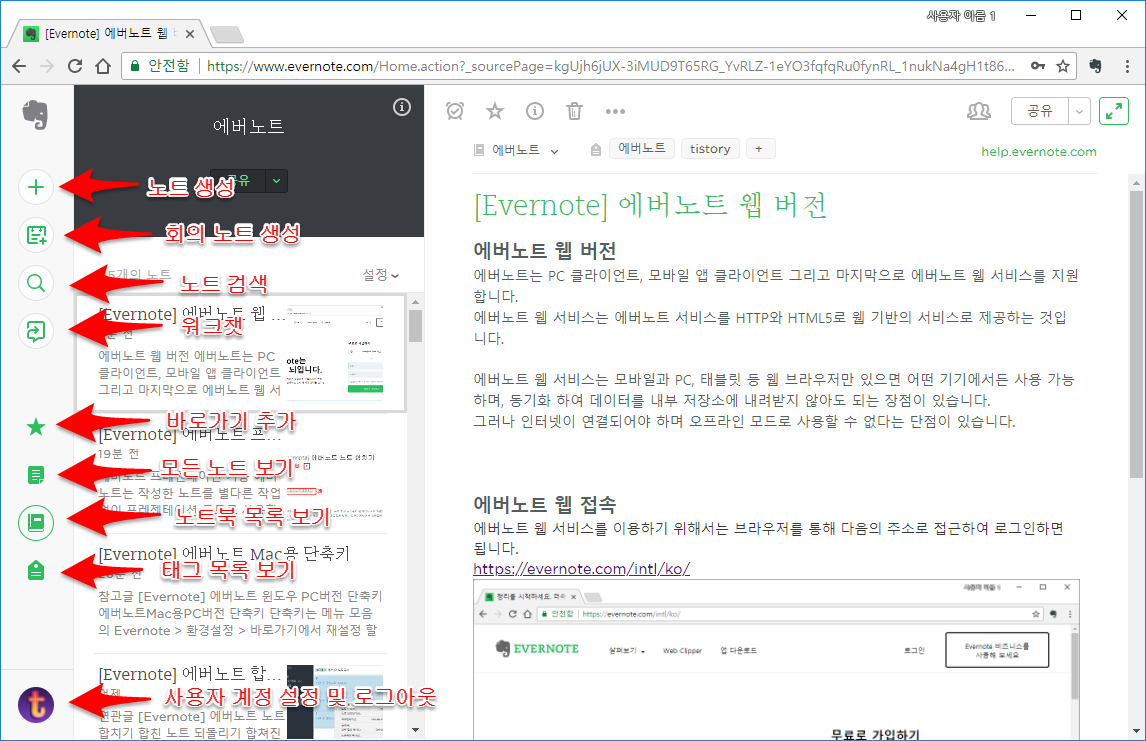Bookmark this page with star
Viewport: 1146px width, 741px height.
point(1063,66)
